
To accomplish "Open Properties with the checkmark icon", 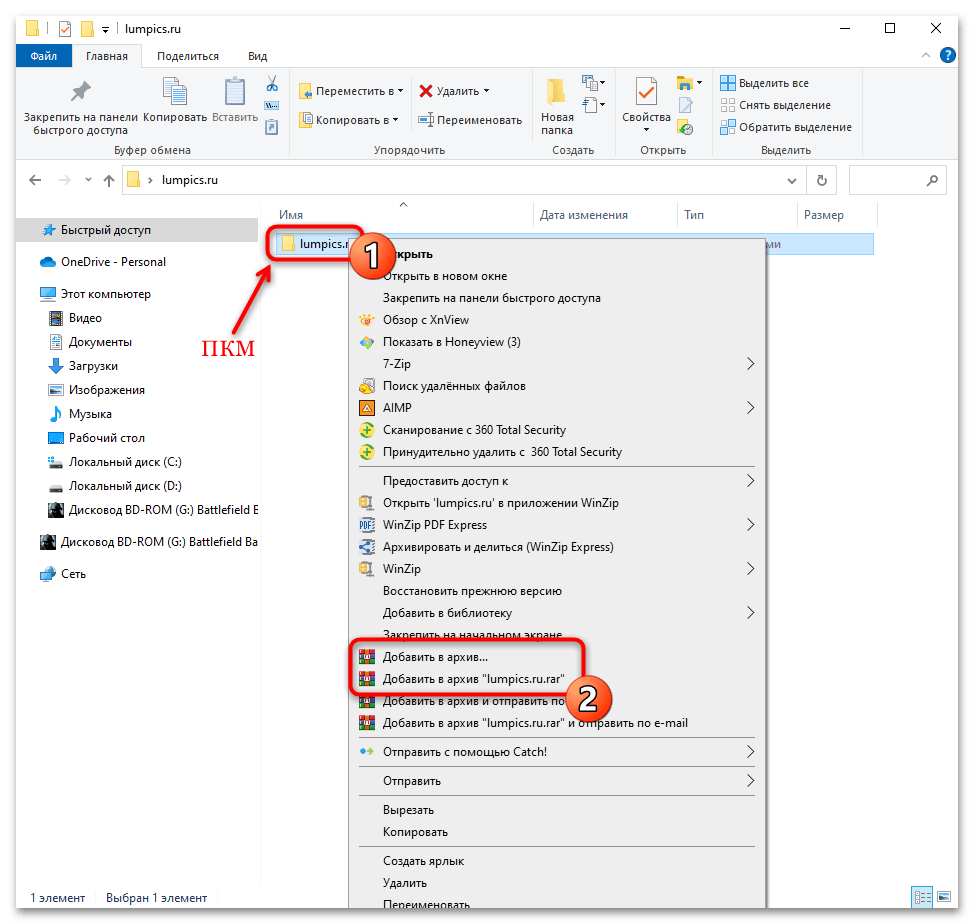I will pyautogui.click(x=646, y=93).
